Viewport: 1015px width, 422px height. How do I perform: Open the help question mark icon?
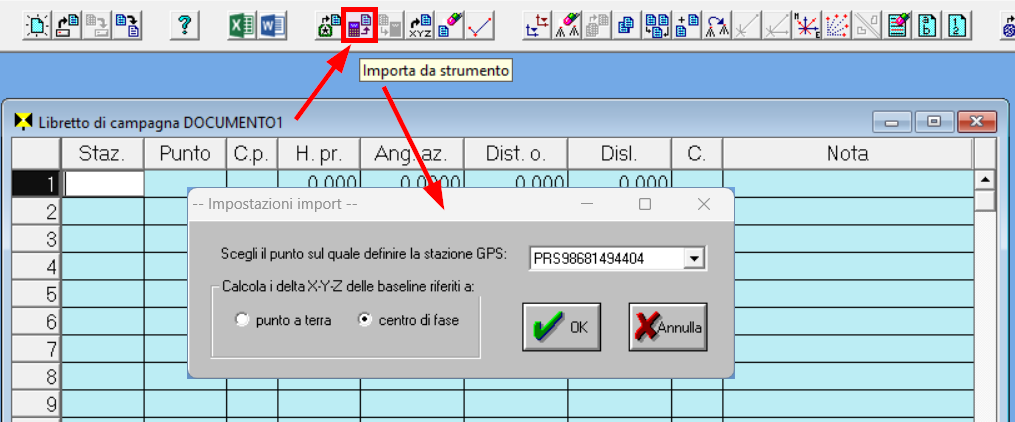(181, 26)
